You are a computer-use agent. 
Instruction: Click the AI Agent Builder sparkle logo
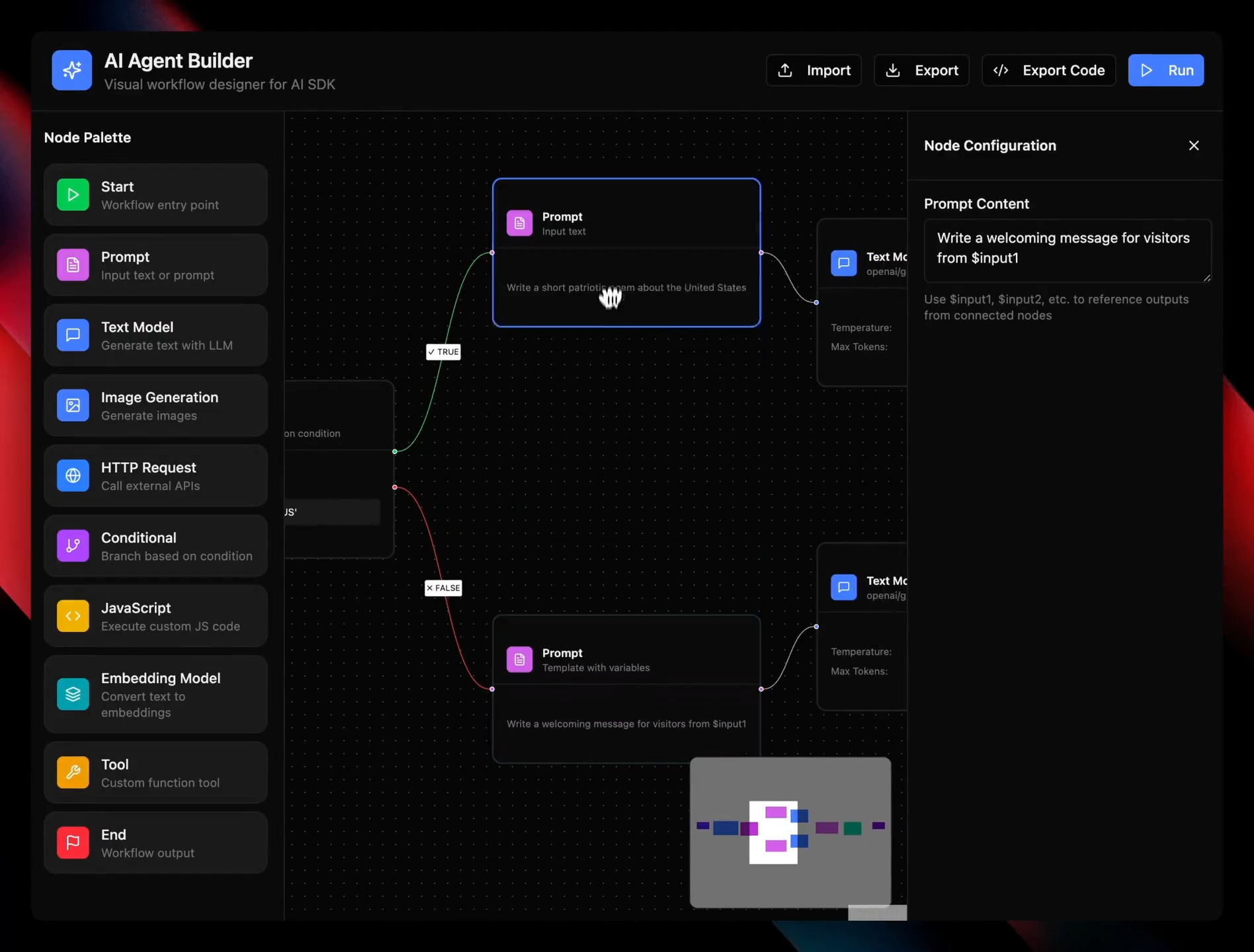click(72, 70)
